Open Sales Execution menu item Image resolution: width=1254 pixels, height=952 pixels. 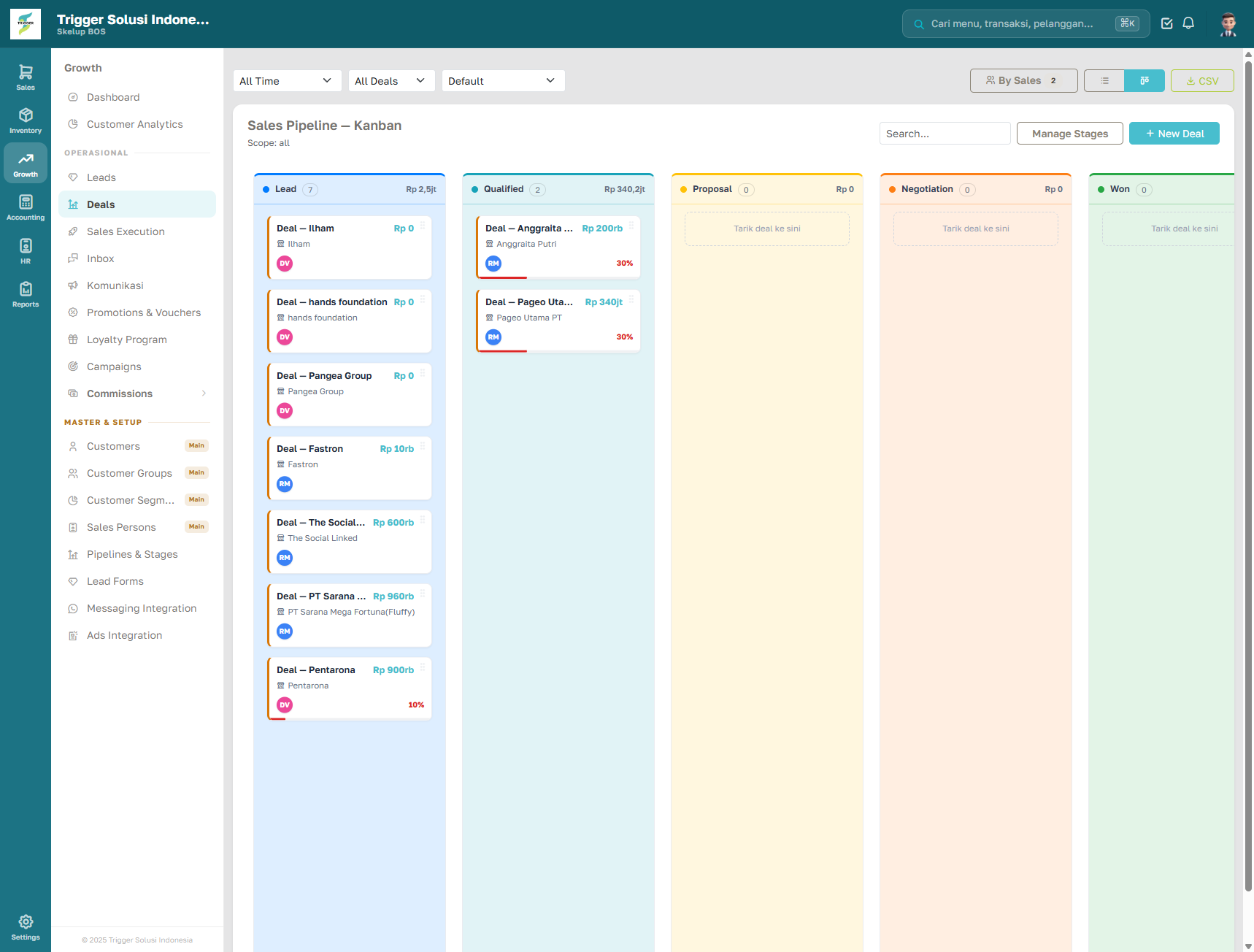137,231
